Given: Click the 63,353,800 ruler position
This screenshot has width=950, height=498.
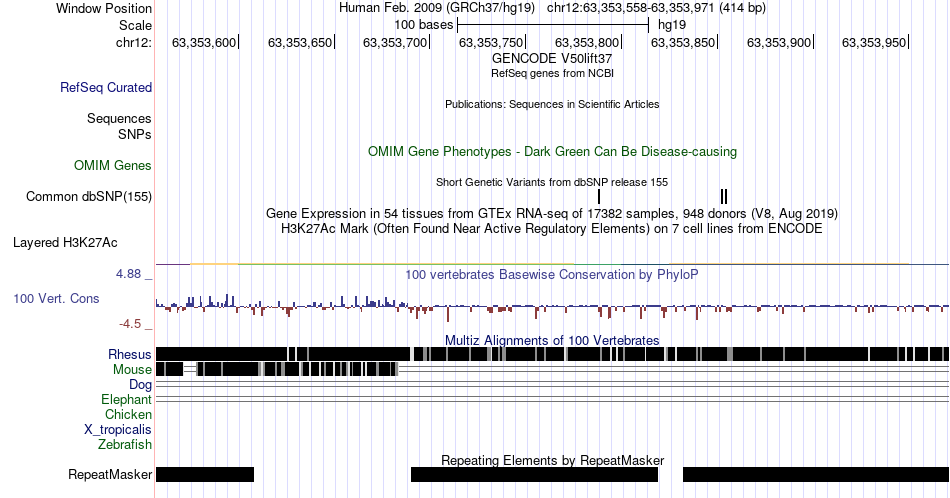Looking at the screenshot, I should 587,42.
